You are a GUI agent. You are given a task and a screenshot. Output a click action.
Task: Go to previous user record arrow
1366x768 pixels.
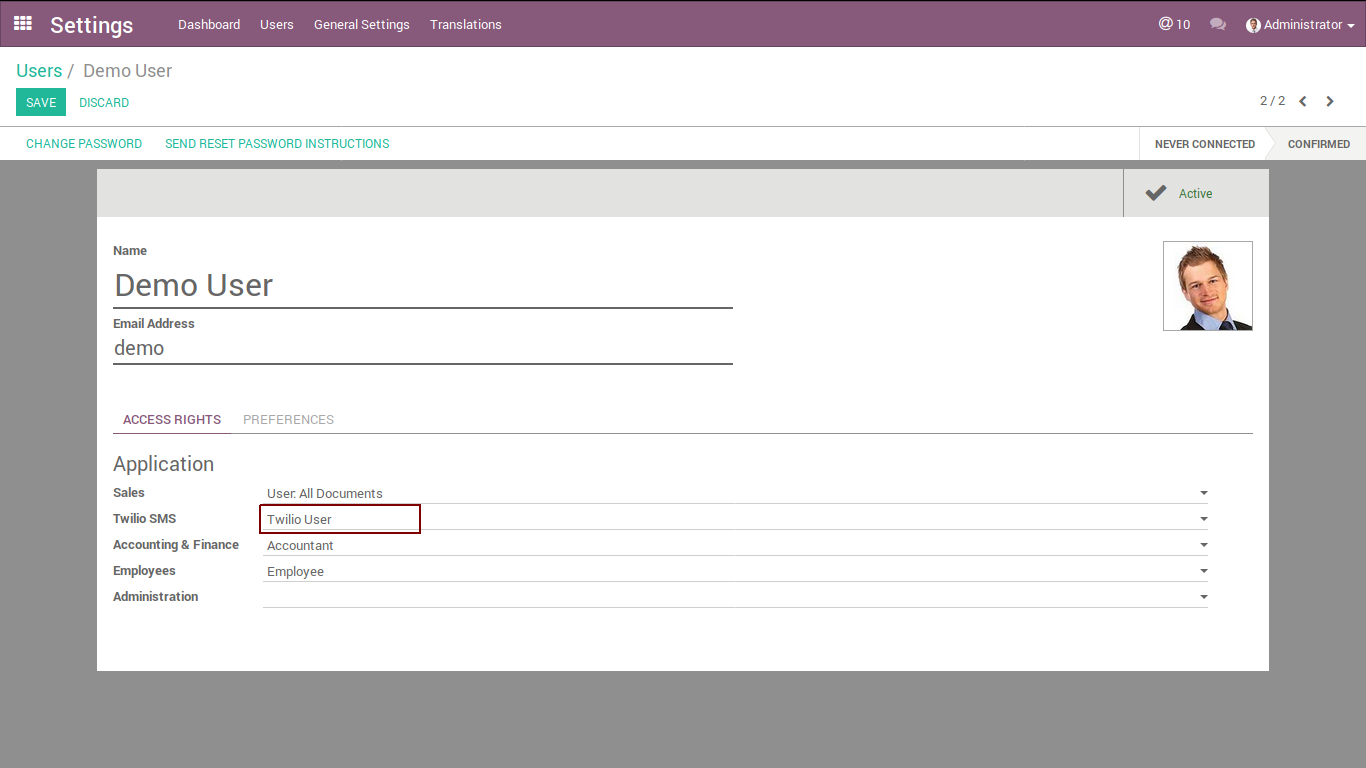(x=1303, y=101)
